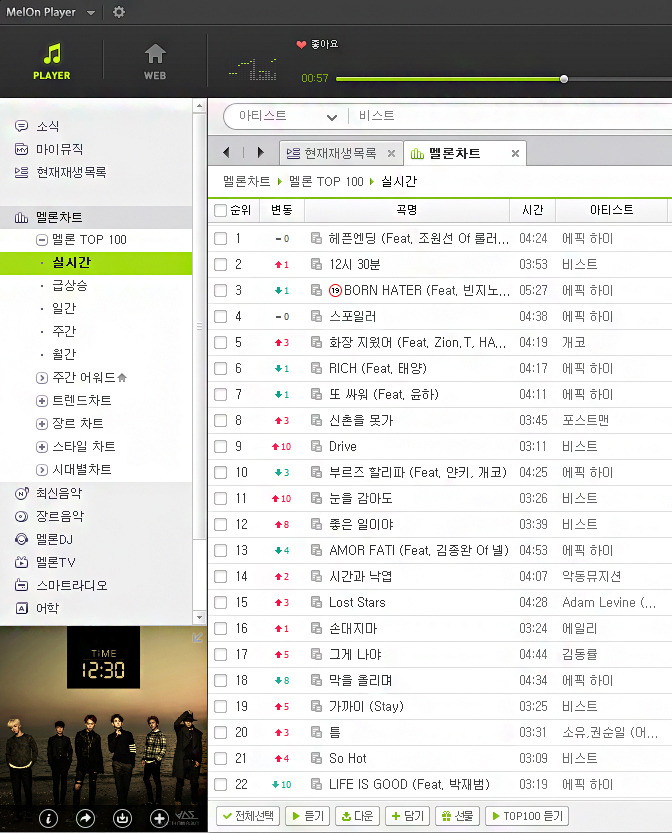Click the 담기 add button

tap(407, 816)
